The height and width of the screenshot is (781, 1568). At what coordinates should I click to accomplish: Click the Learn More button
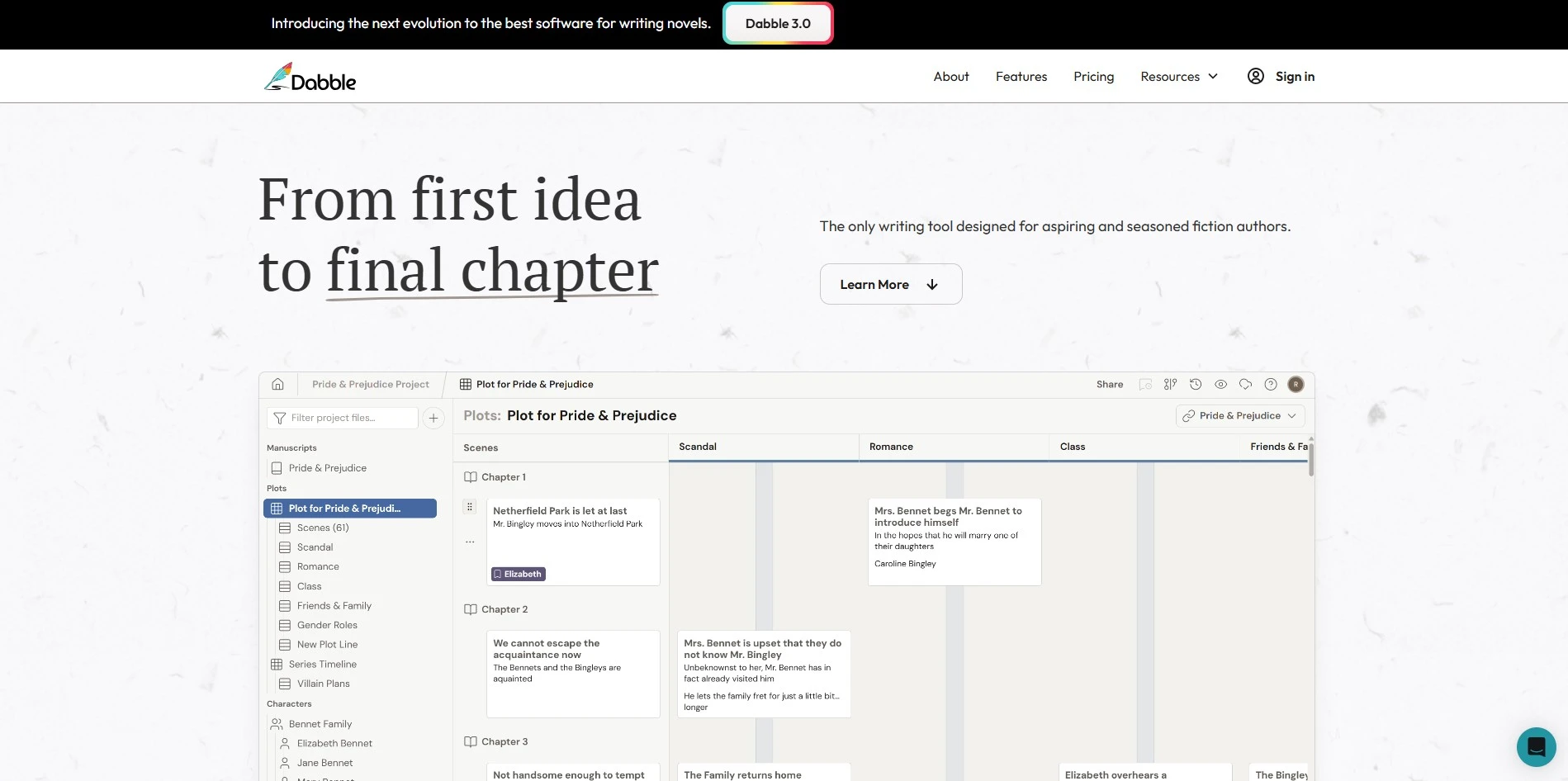click(x=891, y=284)
